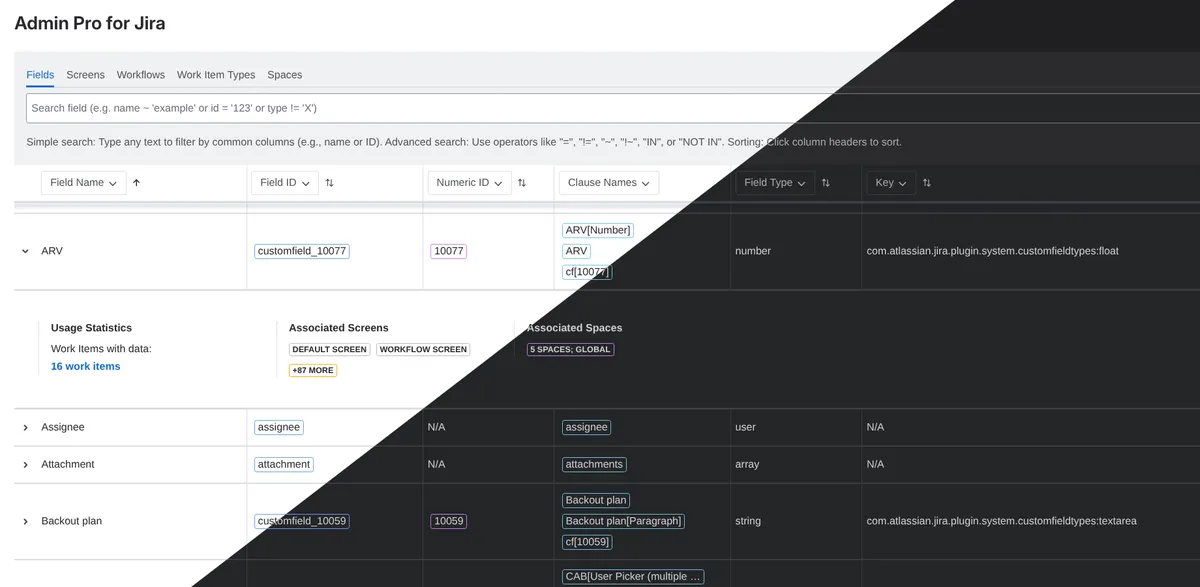The width and height of the screenshot is (1200, 587).
Task: Click the CAB[User Picker (multiple ... badge
Action: [x=633, y=576]
